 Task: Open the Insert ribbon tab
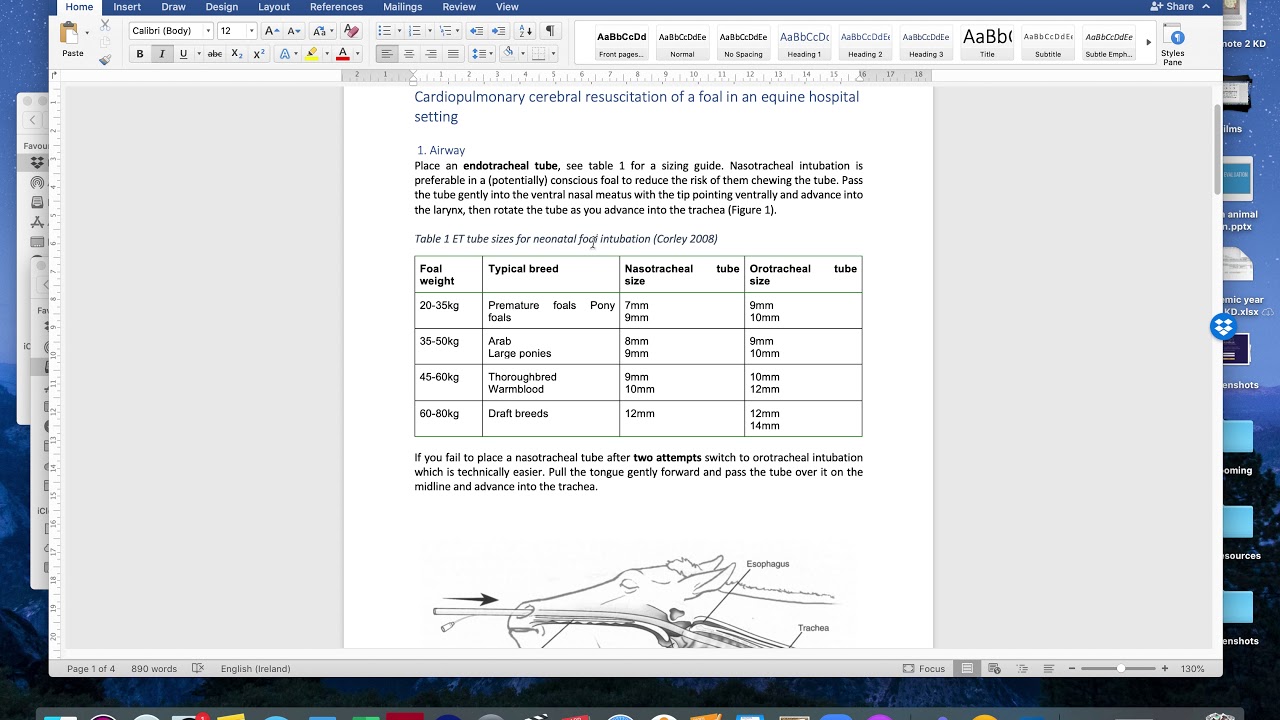[127, 7]
